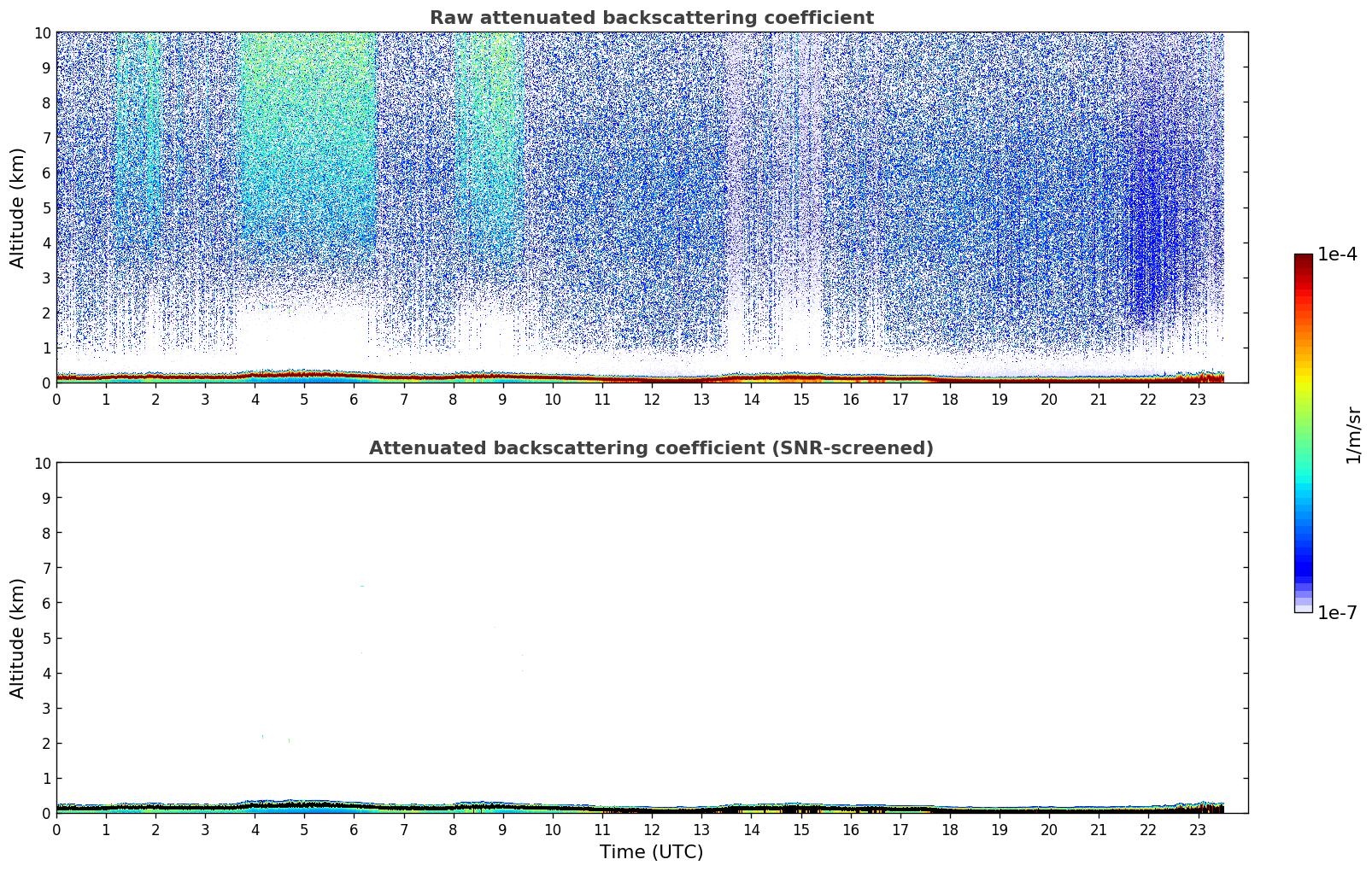Click the '1/m/sr' colorbar unit label

pos(1352,434)
